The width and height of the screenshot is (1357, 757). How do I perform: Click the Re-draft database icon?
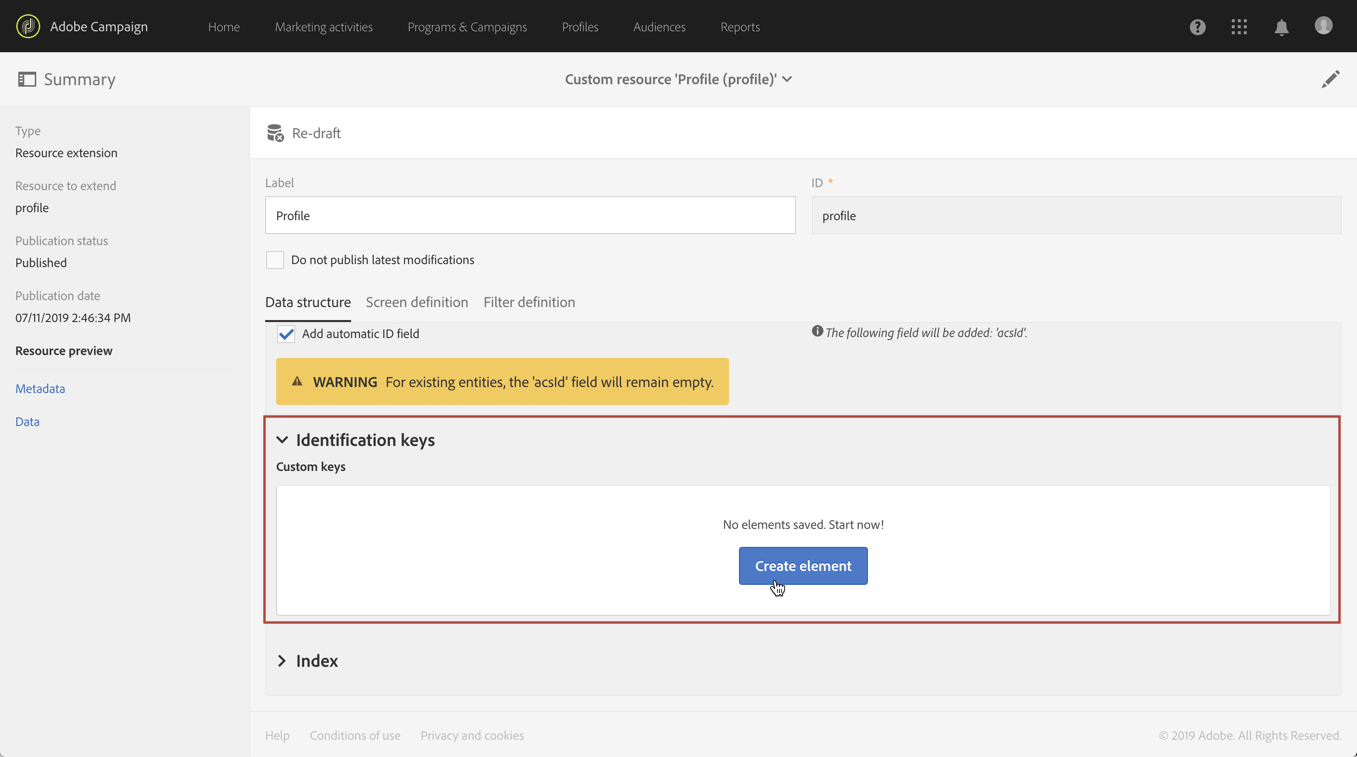point(275,133)
